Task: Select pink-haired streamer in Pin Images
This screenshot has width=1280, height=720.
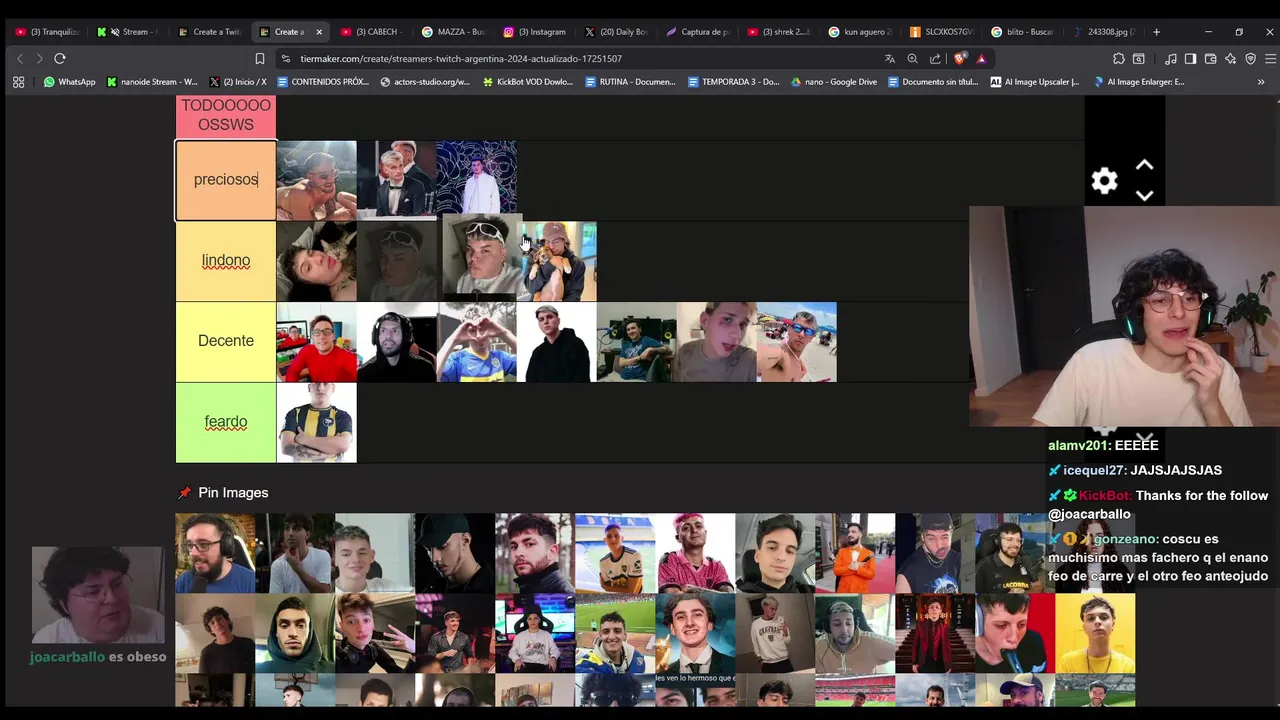Action: click(x=695, y=553)
